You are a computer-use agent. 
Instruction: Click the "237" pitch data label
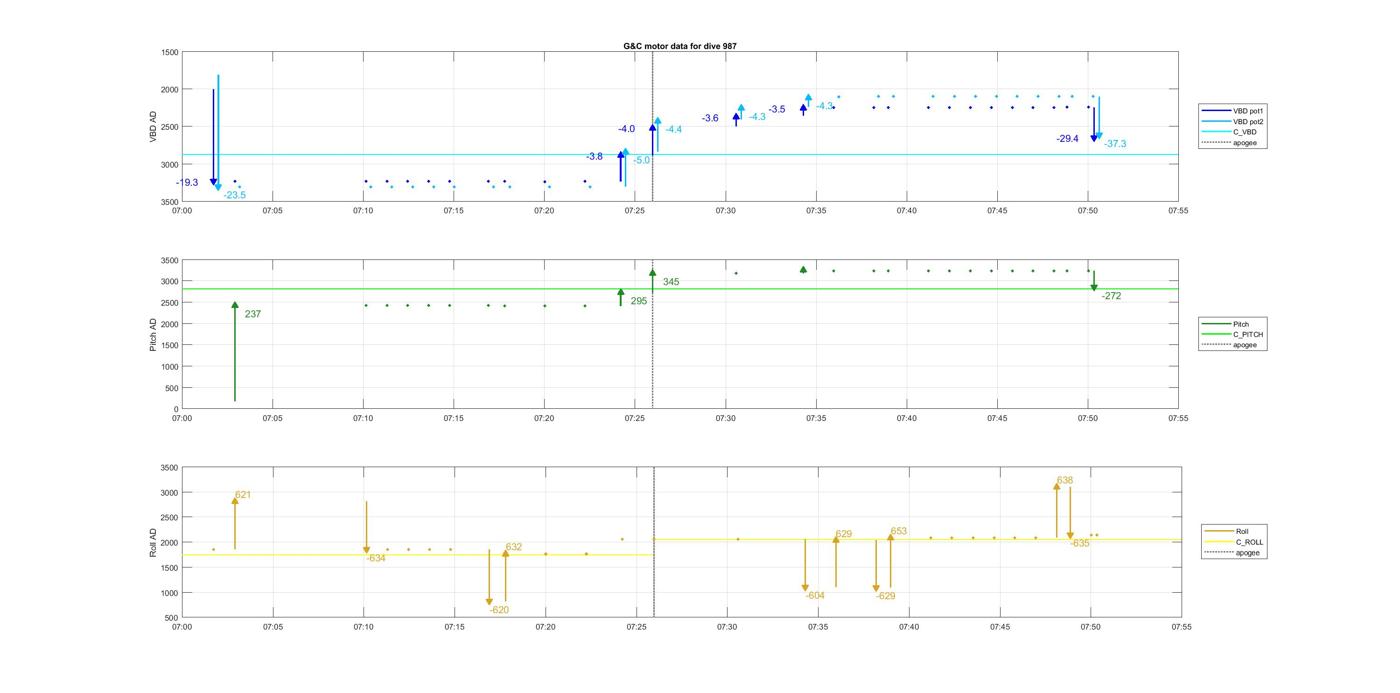pos(253,314)
